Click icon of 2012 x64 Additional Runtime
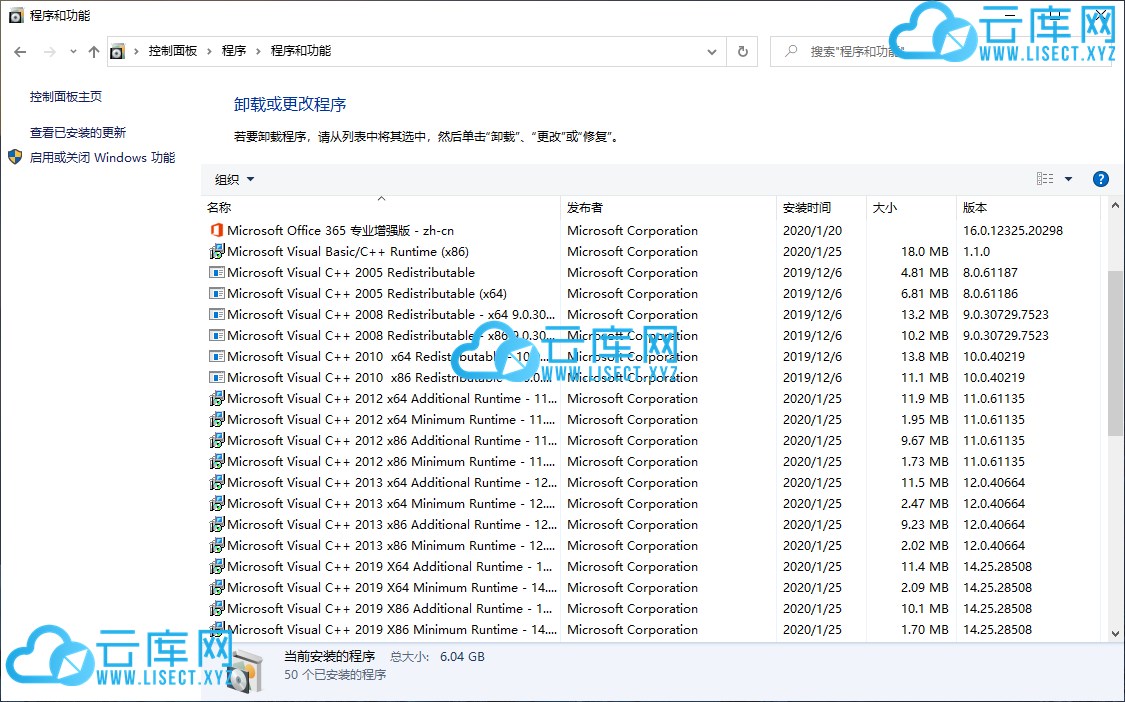 coord(217,398)
